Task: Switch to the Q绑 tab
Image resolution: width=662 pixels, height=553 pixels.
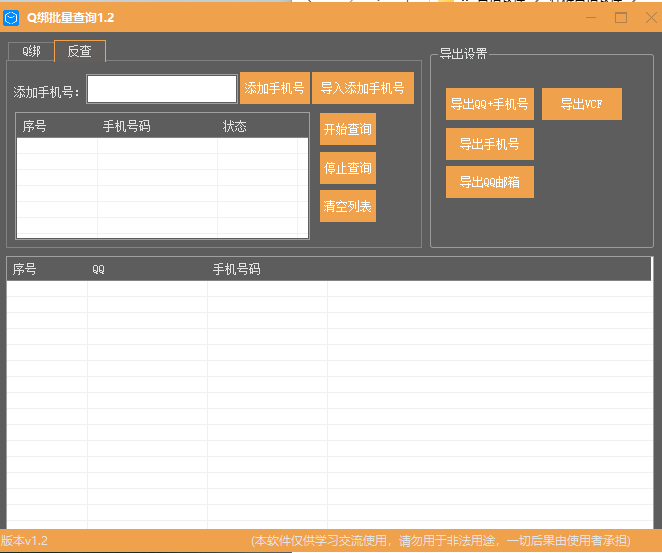Action: pos(31,51)
